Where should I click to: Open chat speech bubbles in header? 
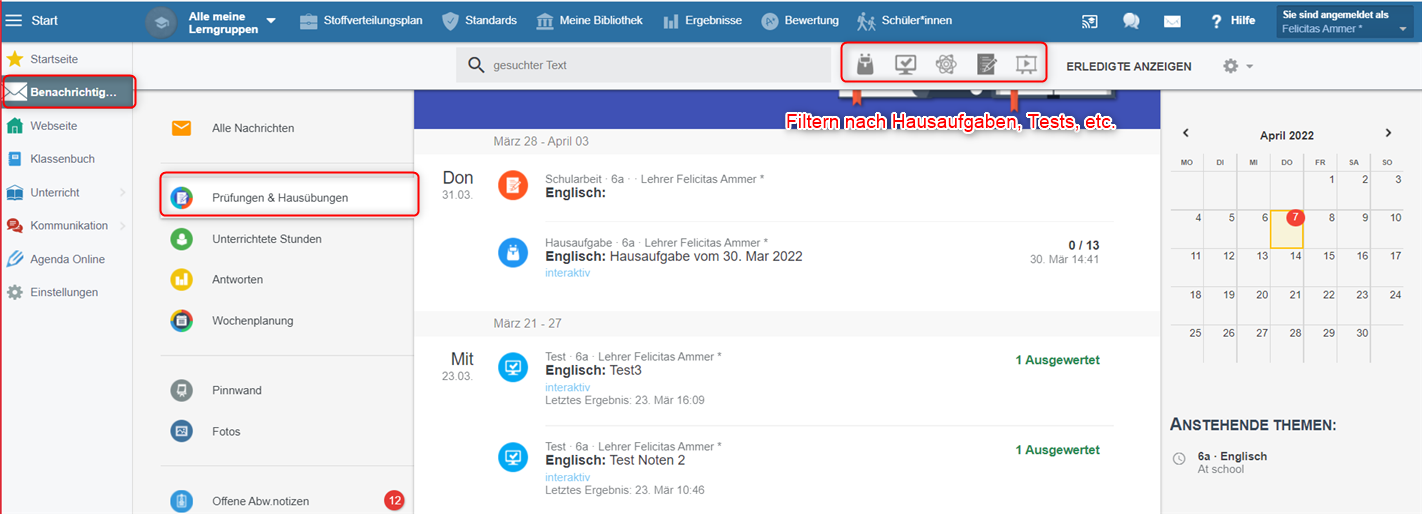pyautogui.click(x=1131, y=21)
